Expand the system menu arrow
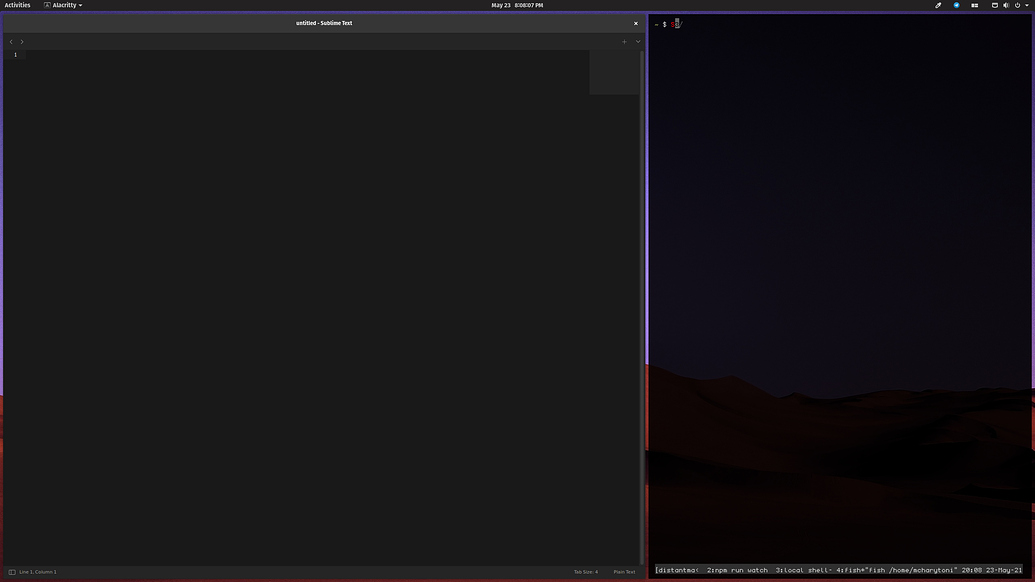Image resolution: width=1035 pixels, height=582 pixels. [1027, 5]
